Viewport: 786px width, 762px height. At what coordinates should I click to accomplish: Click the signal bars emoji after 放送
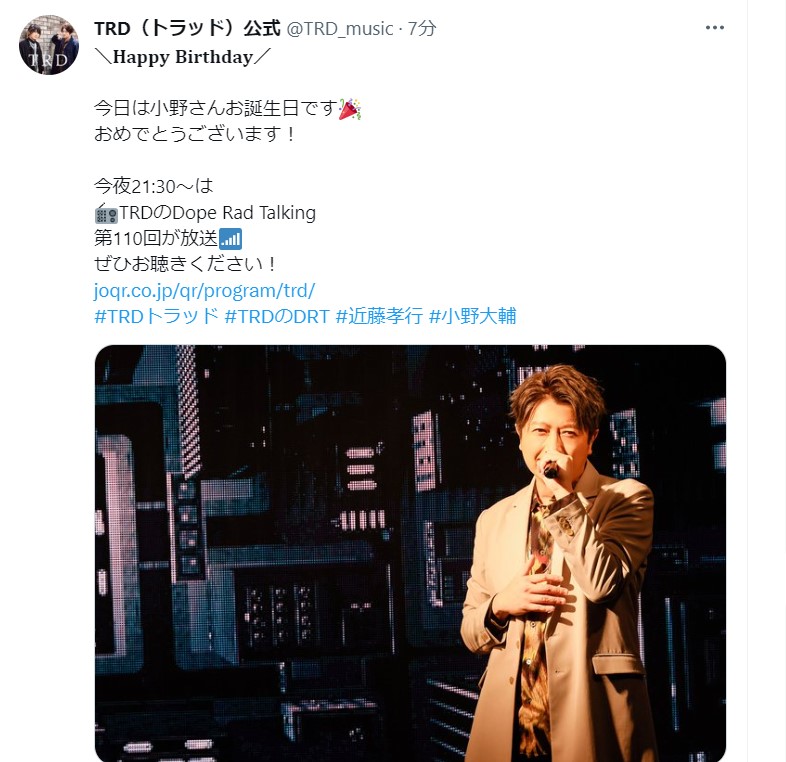point(231,239)
